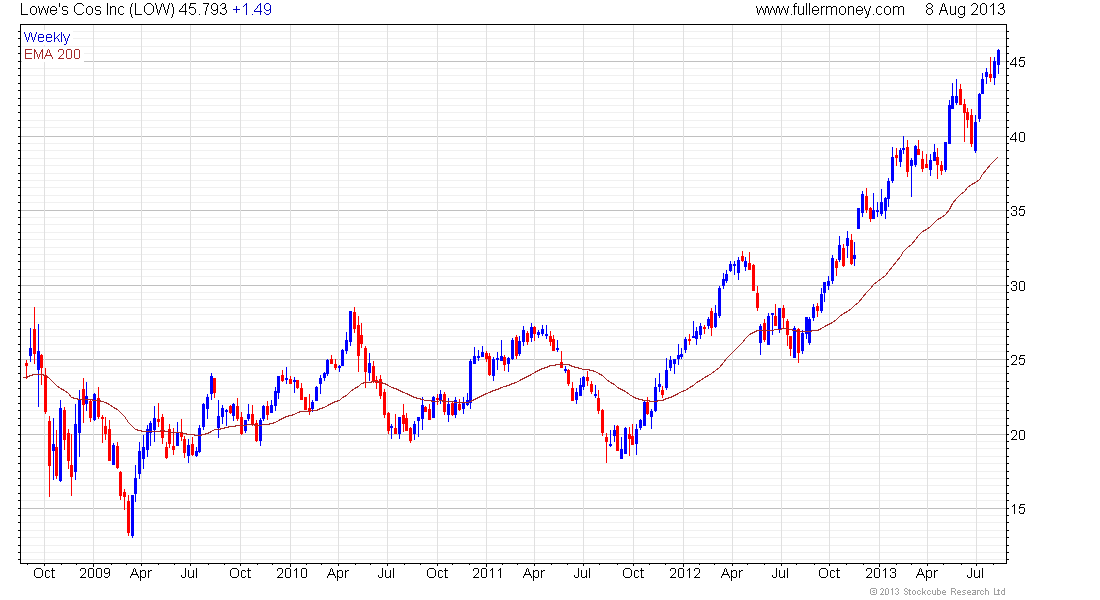This screenshot has width=1100, height=600.
Task: Click the Oct label just before 2013
Action: 829,573
